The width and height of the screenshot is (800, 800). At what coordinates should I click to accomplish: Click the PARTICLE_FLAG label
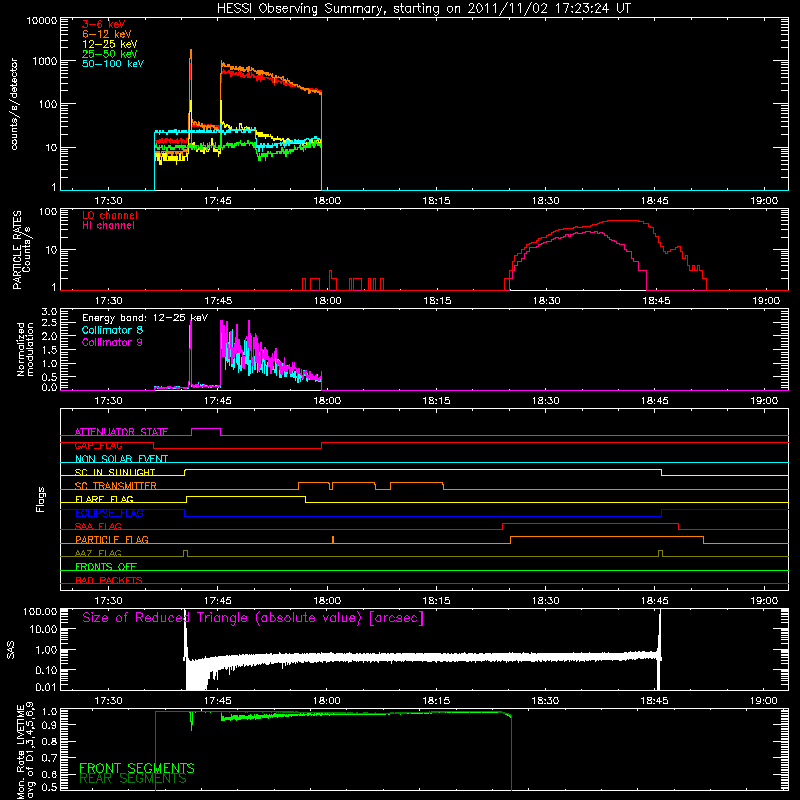tap(112, 539)
